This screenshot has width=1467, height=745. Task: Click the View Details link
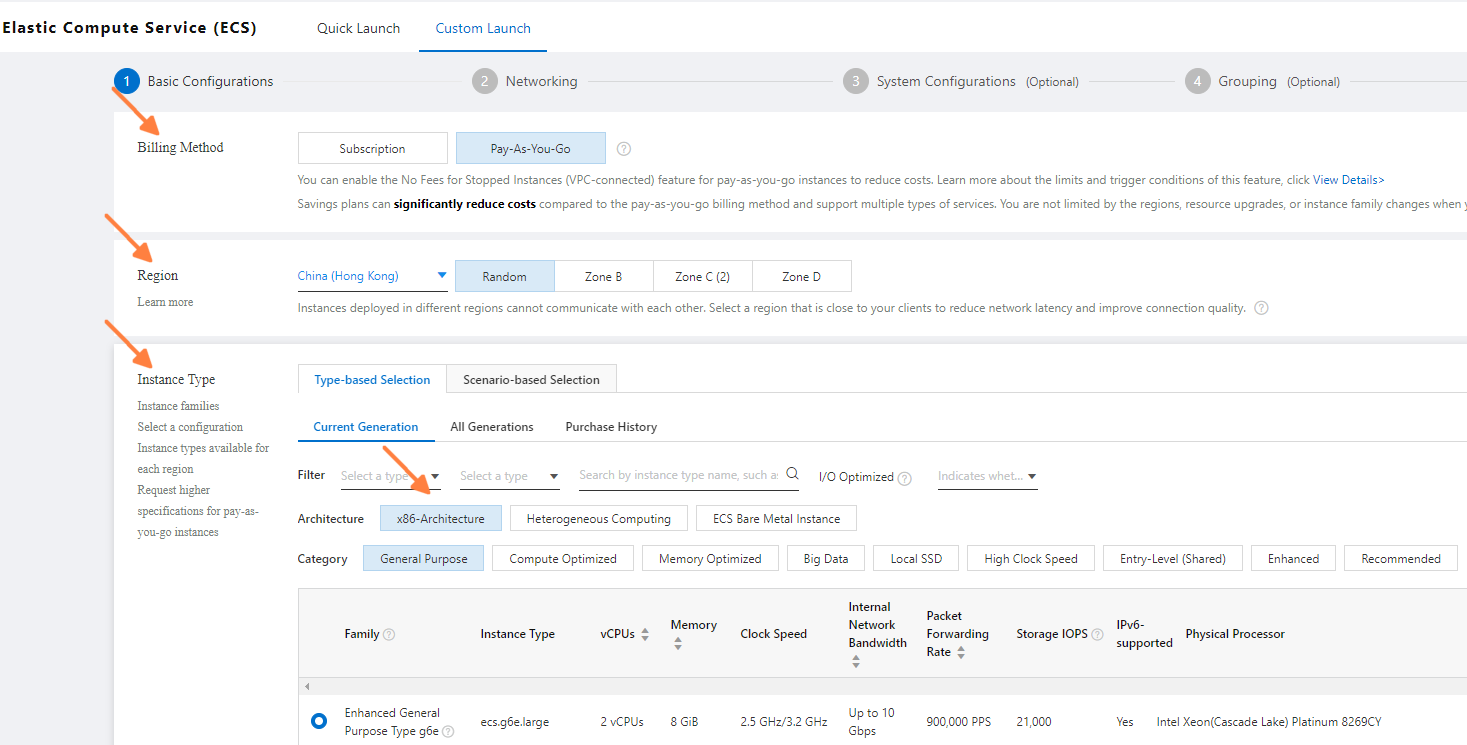point(1348,180)
